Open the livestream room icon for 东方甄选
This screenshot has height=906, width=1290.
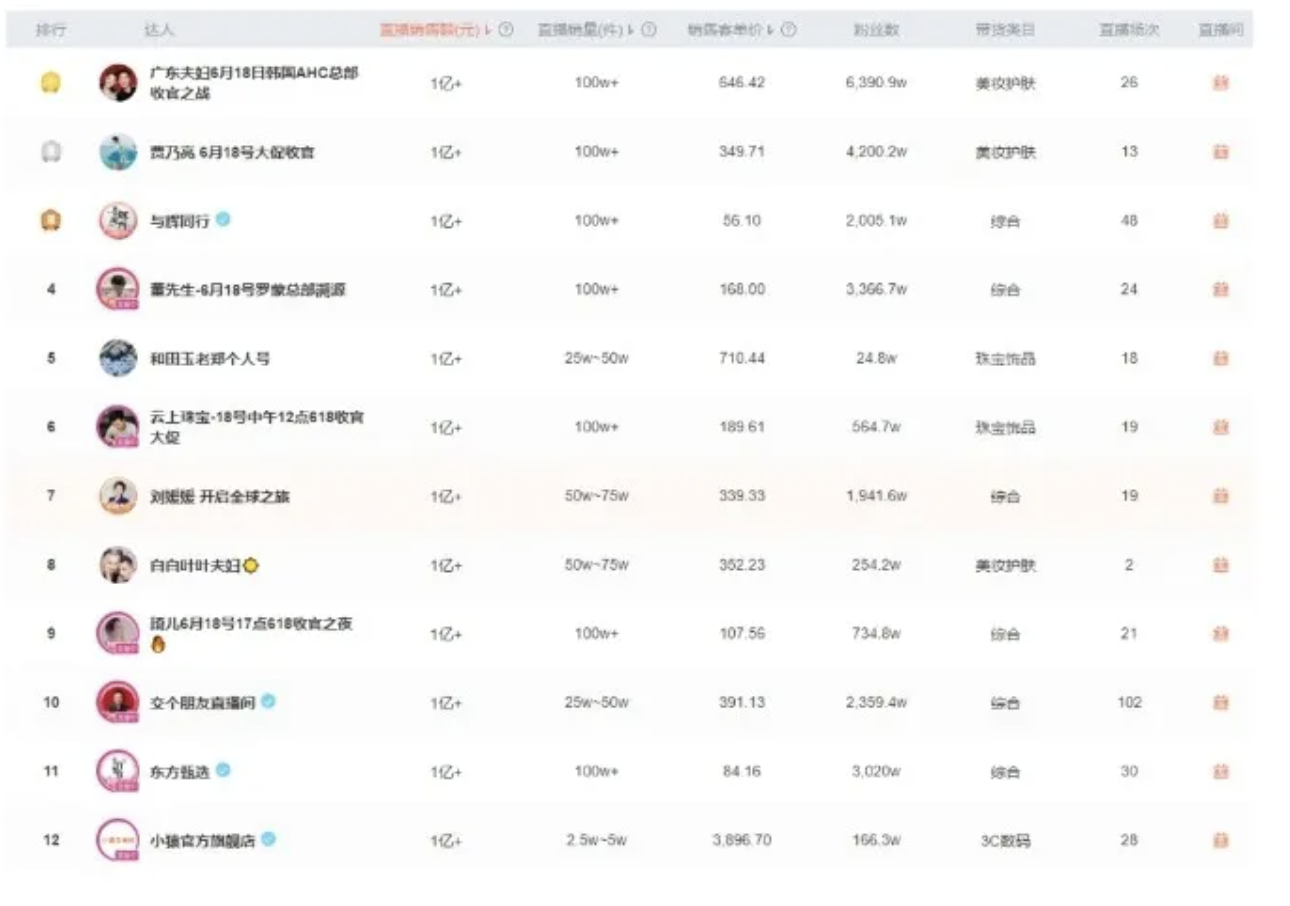click(1220, 772)
